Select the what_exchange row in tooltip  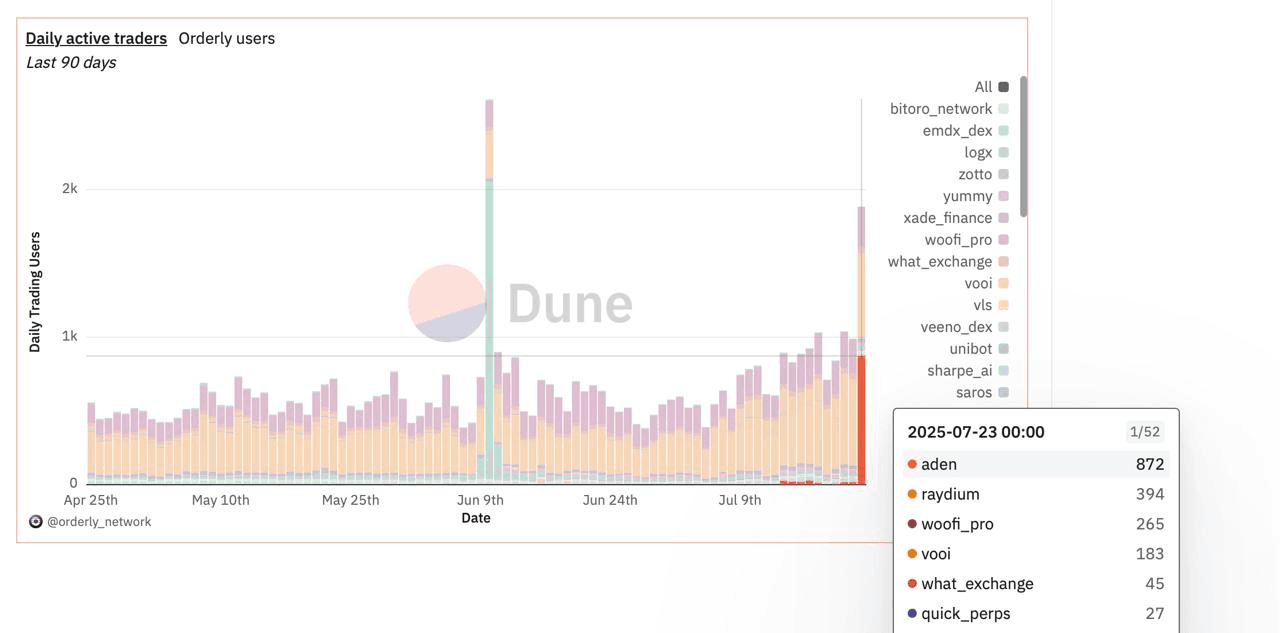[x=1036, y=584]
